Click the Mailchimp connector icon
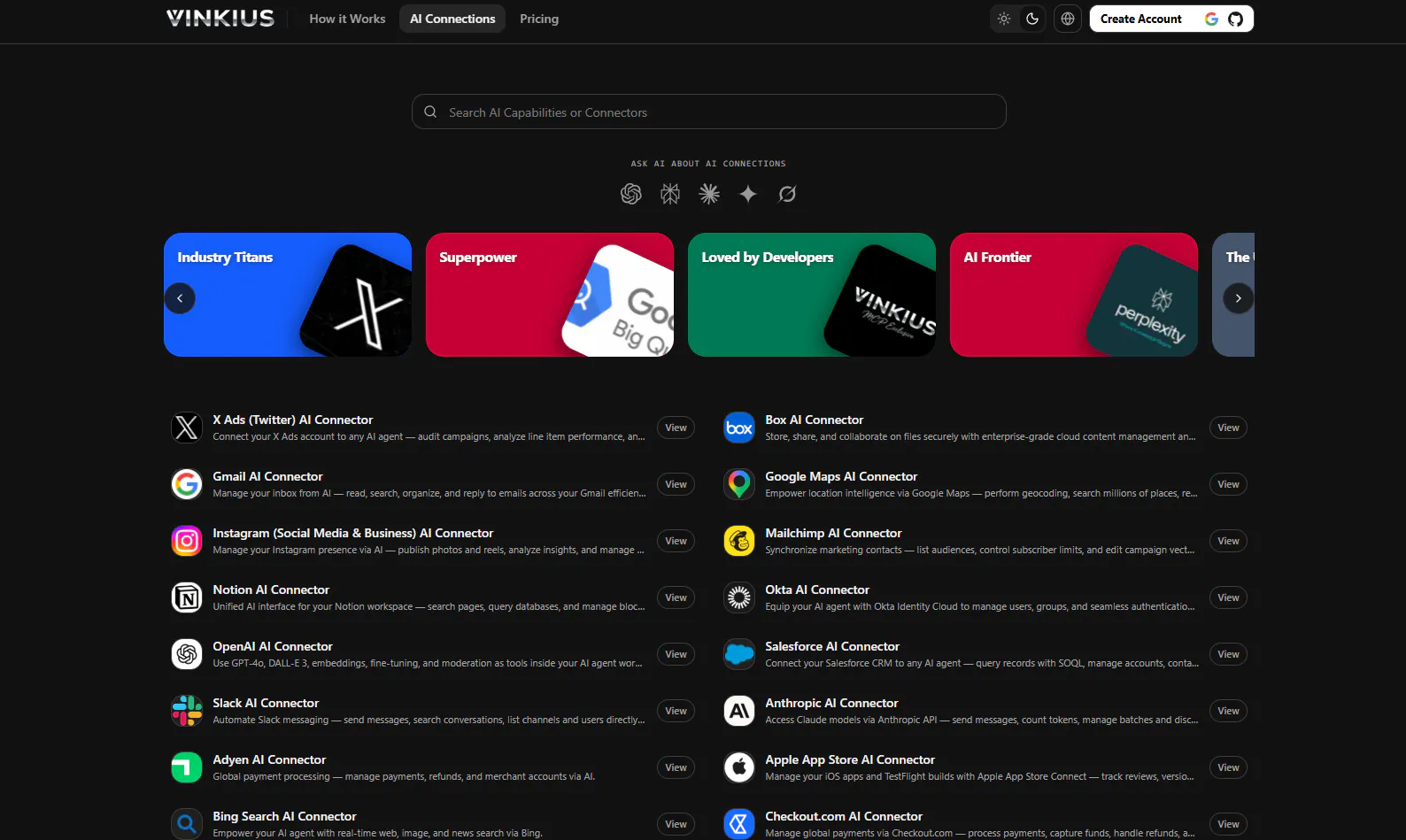Screen dimensions: 1406x840 [739, 541]
